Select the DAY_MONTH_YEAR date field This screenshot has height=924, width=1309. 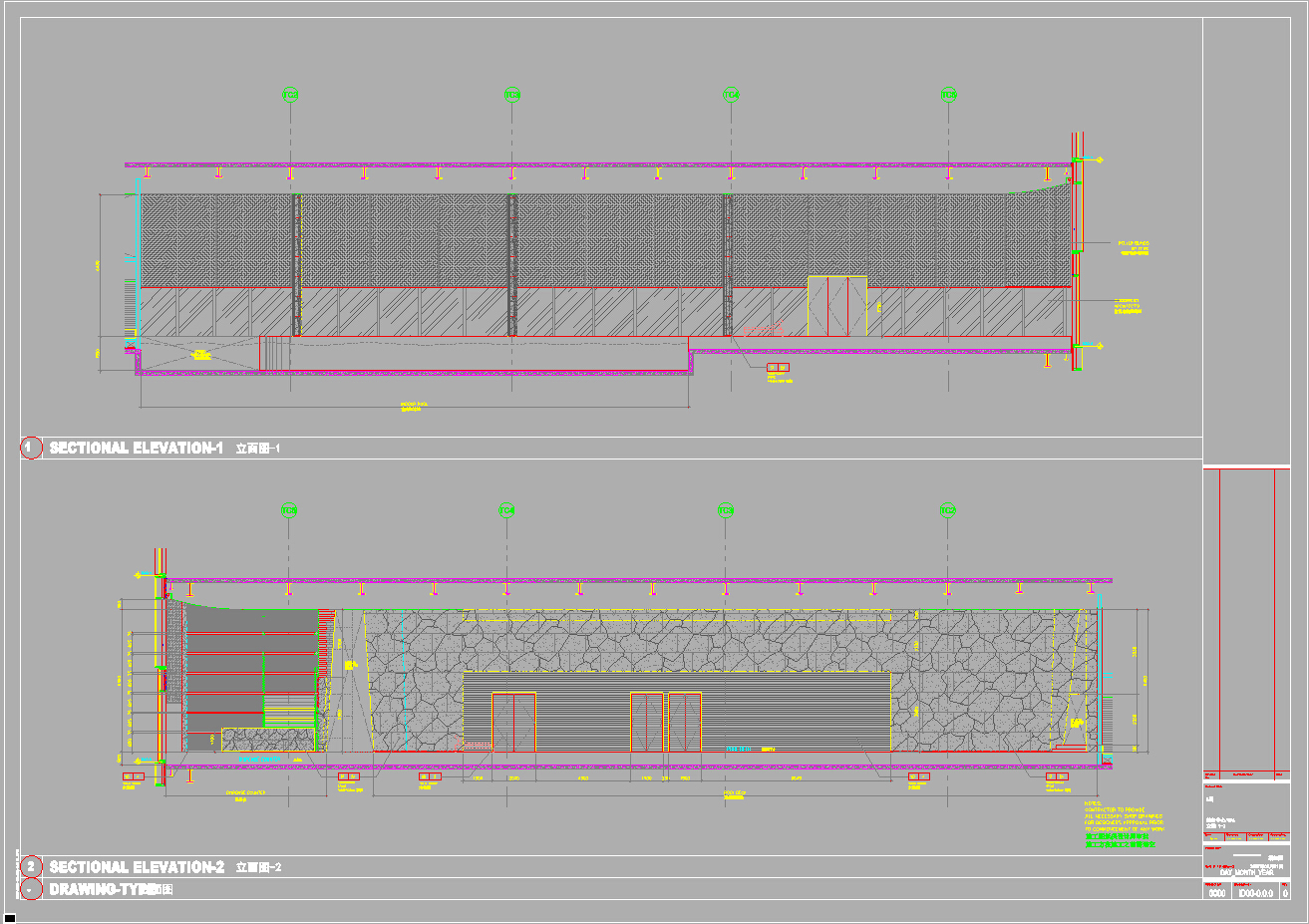click(x=1246, y=872)
